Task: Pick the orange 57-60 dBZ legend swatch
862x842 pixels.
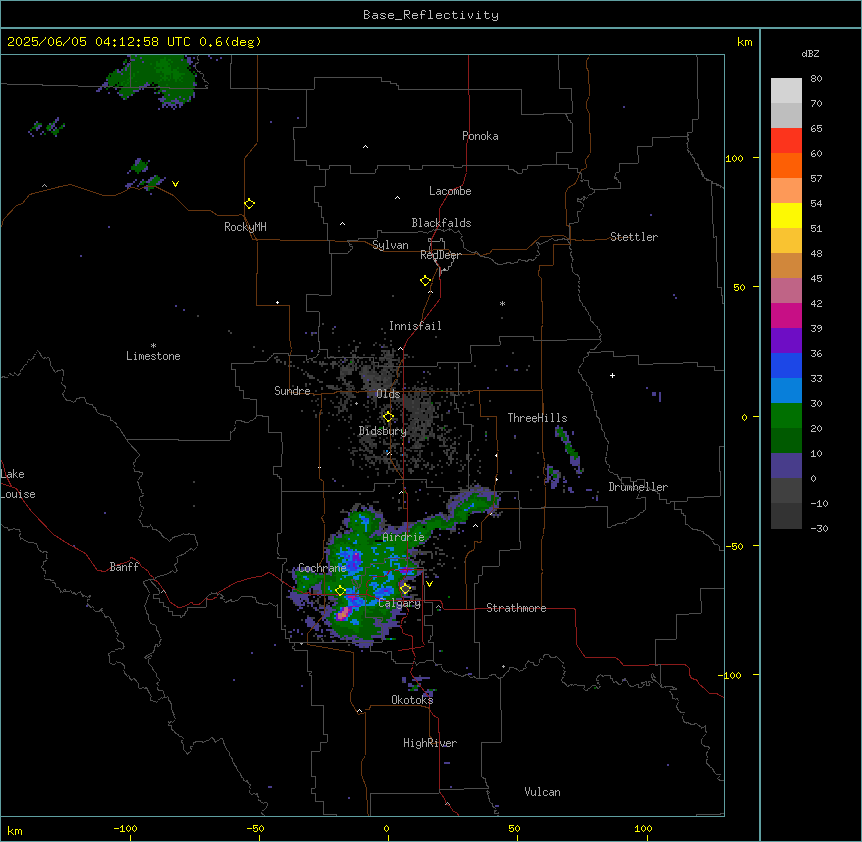Action: coord(786,165)
